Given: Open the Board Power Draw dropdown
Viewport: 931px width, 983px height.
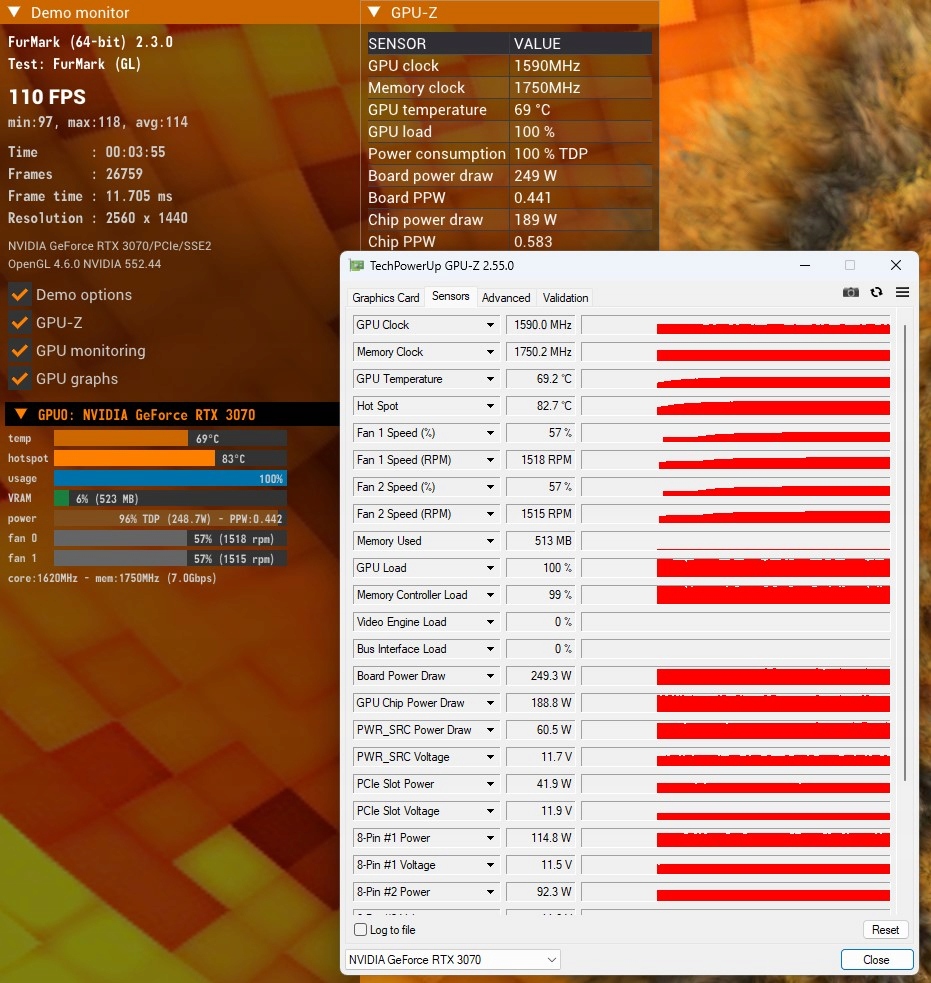Looking at the screenshot, I should [490, 675].
